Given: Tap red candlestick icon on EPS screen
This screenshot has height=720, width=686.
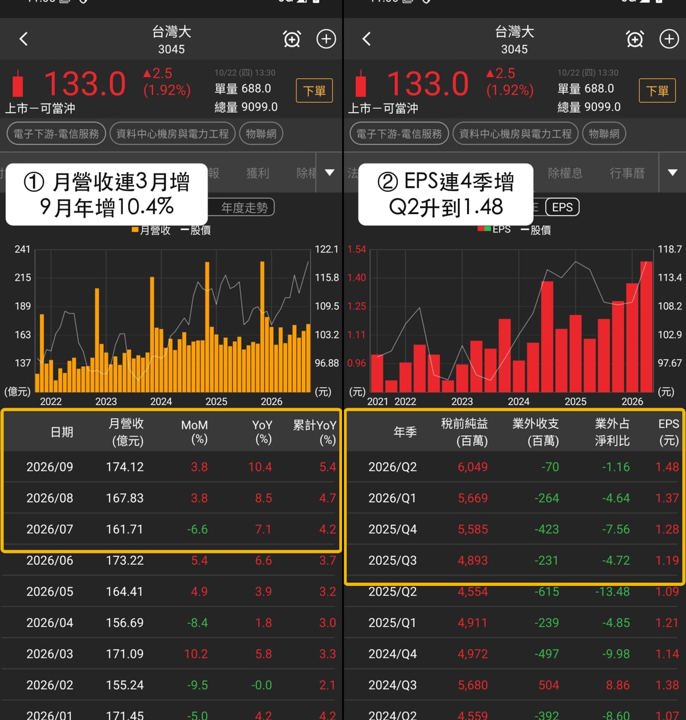Looking at the screenshot, I should 361,84.
